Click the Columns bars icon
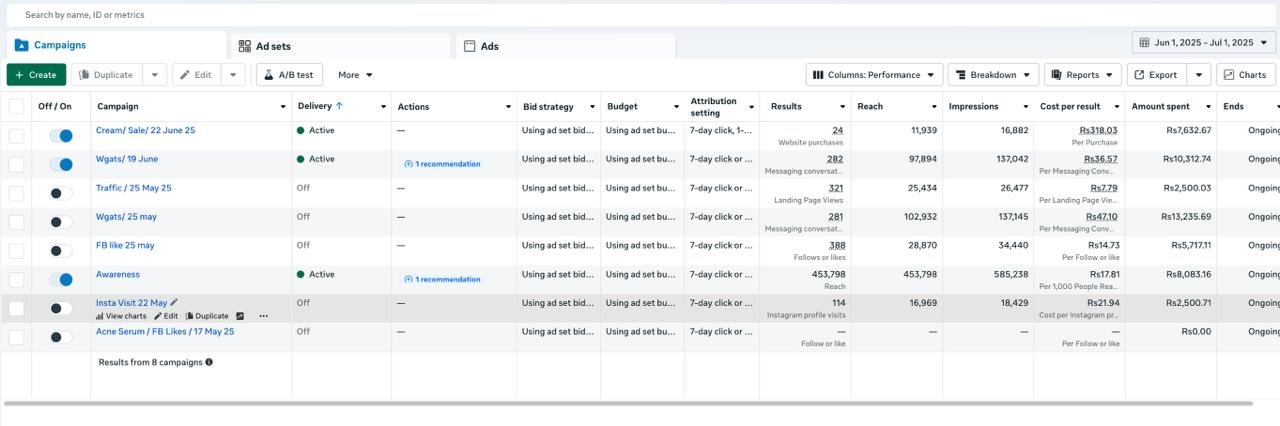 tap(818, 75)
